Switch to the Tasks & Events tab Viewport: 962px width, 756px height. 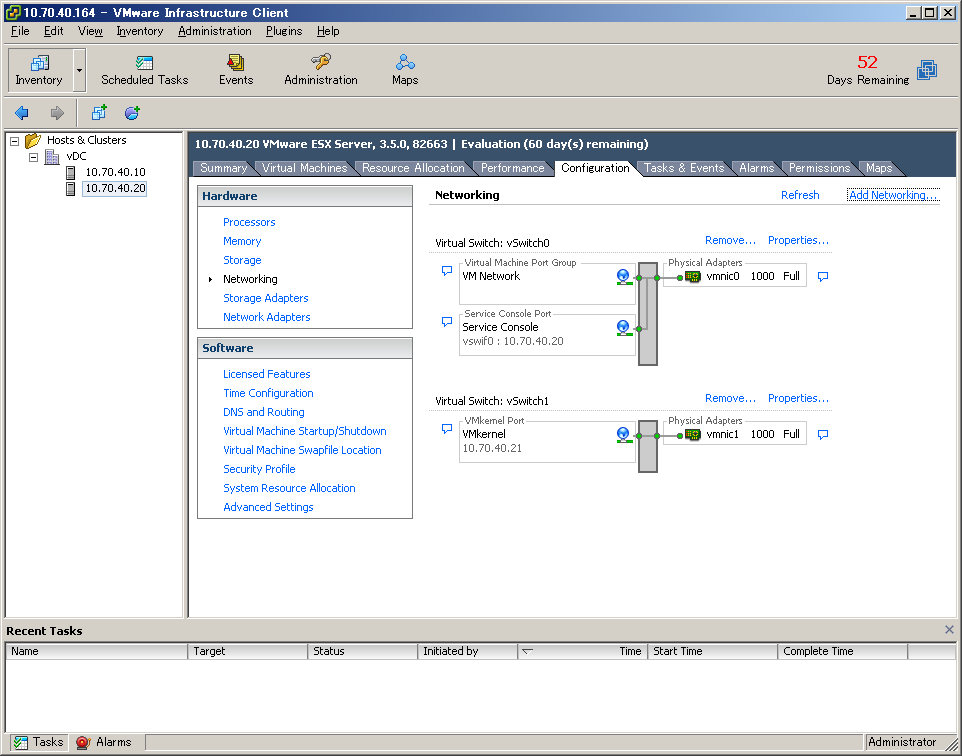[684, 168]
